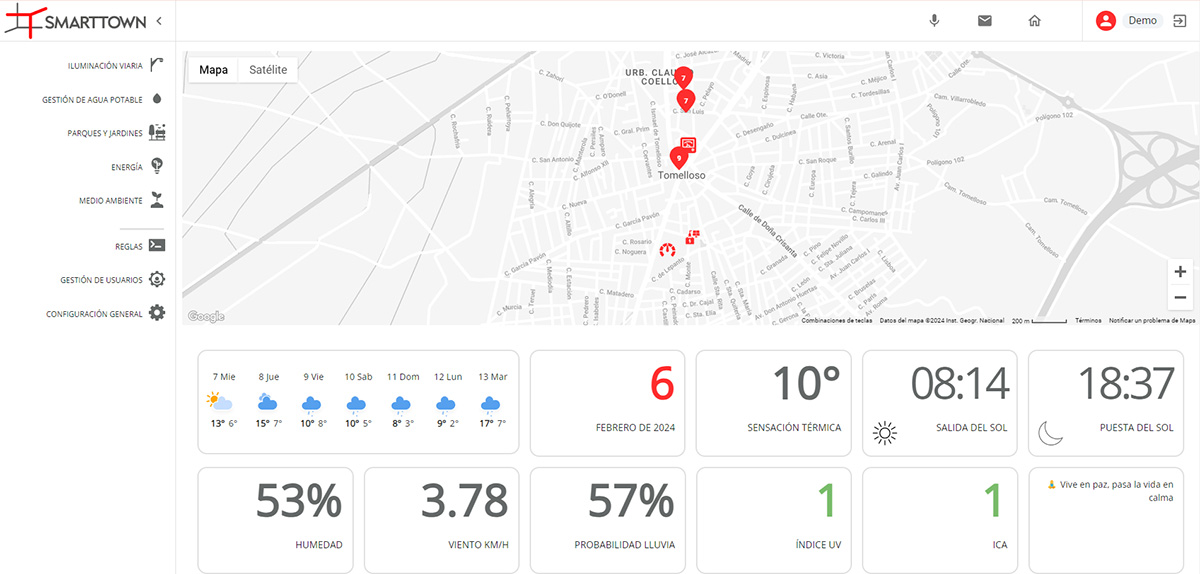Click the date value 6

(x=663, y=385)
